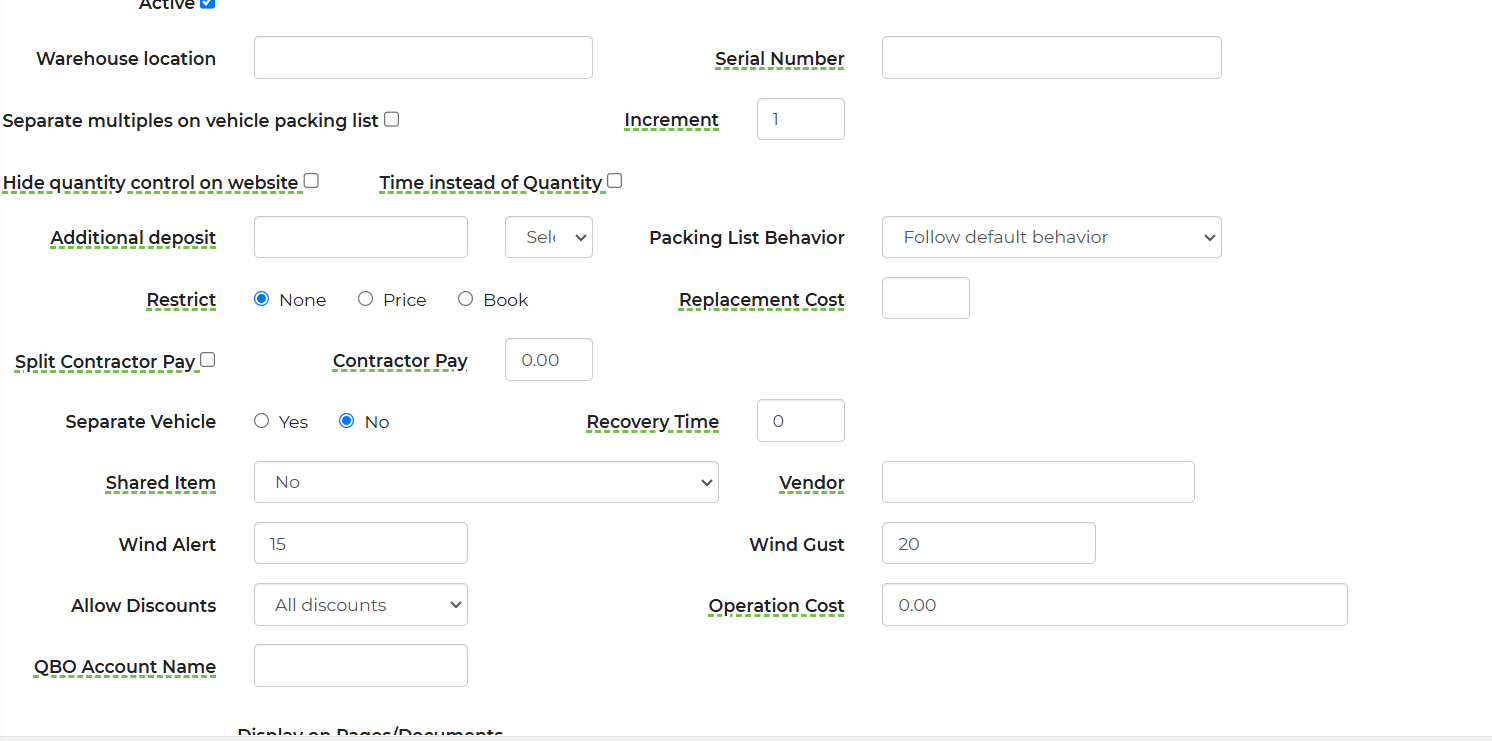Choose the Book restrict radio option
1492x741 pixels.
[x=465, y=299]
